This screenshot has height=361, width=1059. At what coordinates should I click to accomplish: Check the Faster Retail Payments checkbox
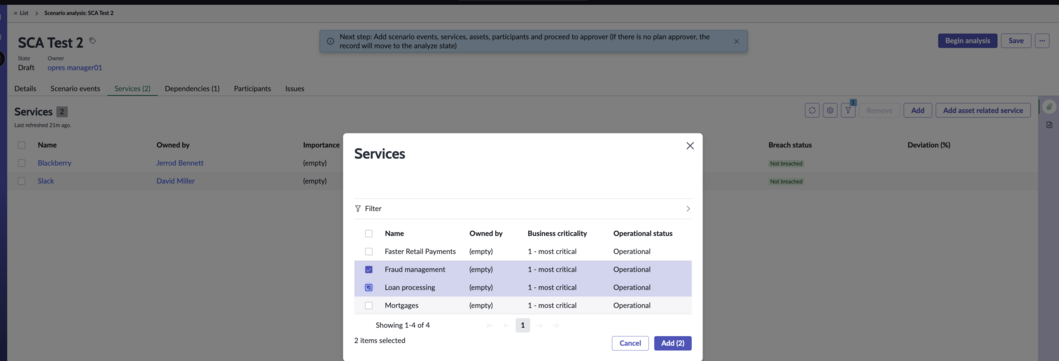[369, 251]
